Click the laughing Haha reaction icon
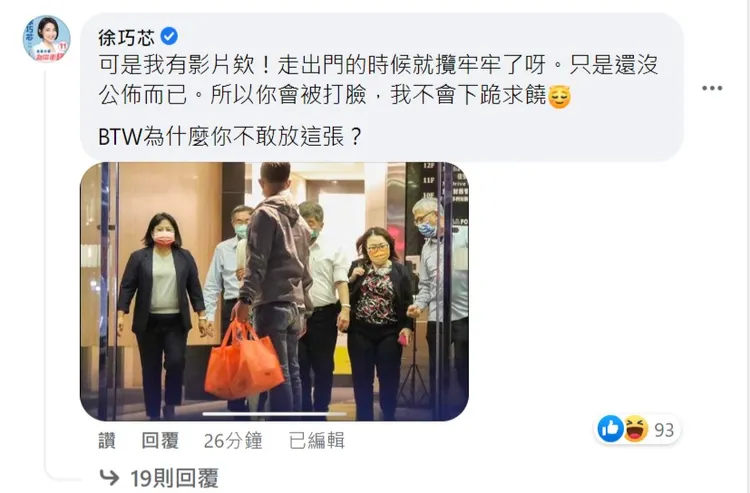Screen dimensions: 750x493 (x=635, y=429)
